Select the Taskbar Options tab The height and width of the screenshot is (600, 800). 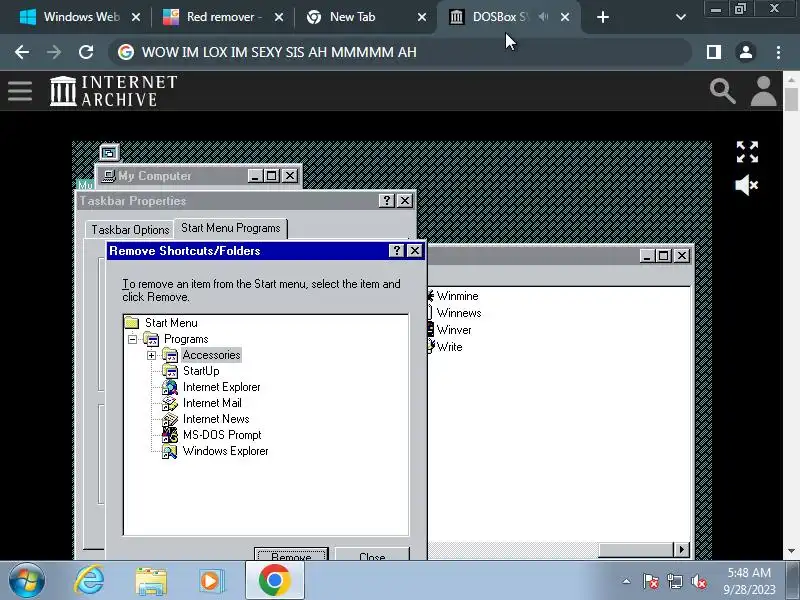click(130, 230)
